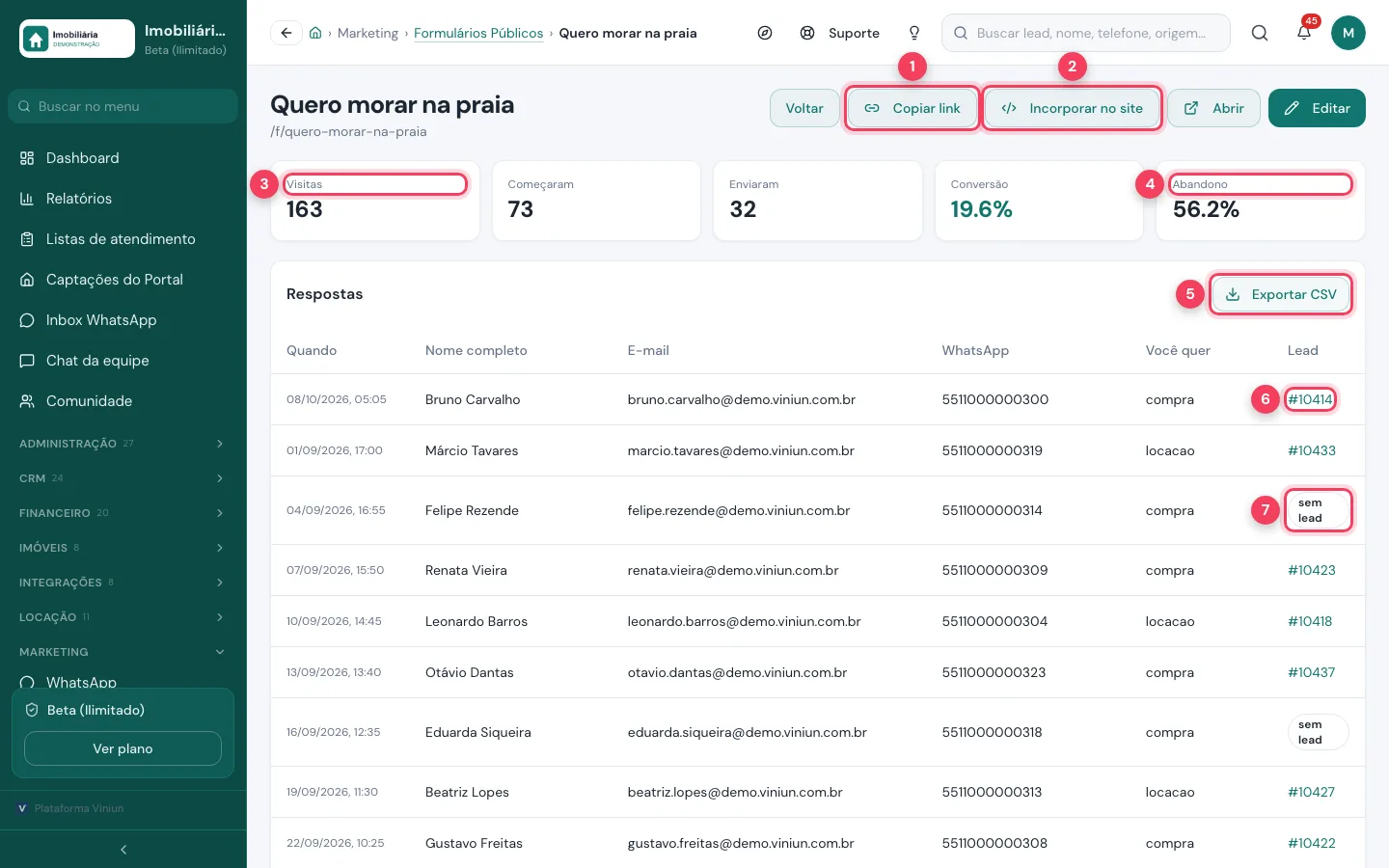
Task: Expand the FINANCEIRO section
Action: coord(123,513)
